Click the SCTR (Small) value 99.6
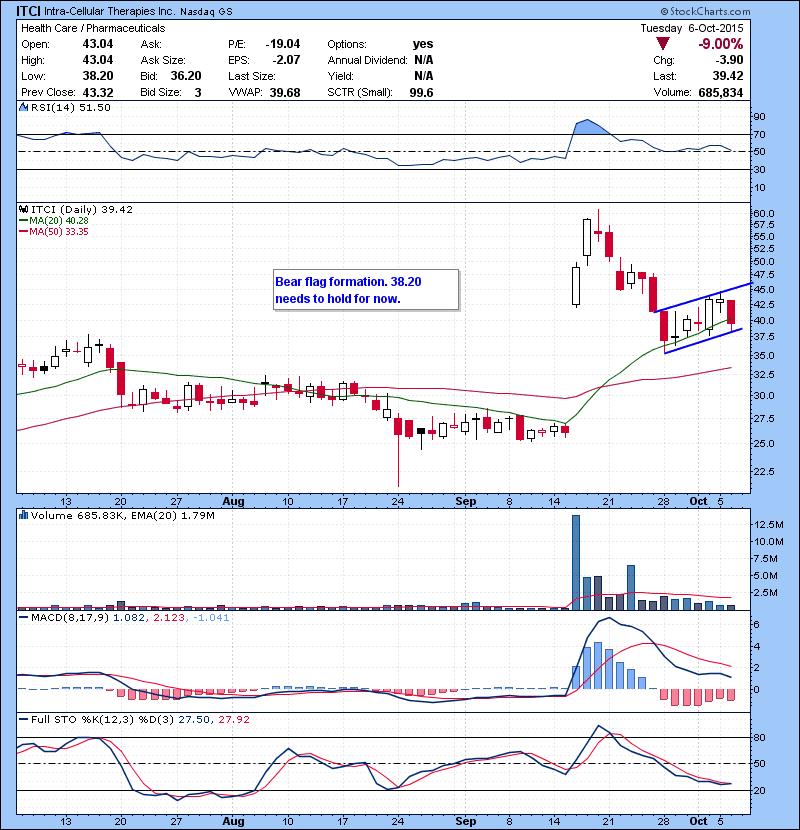Viewport: 800px width, 830px height. (421, 92)
